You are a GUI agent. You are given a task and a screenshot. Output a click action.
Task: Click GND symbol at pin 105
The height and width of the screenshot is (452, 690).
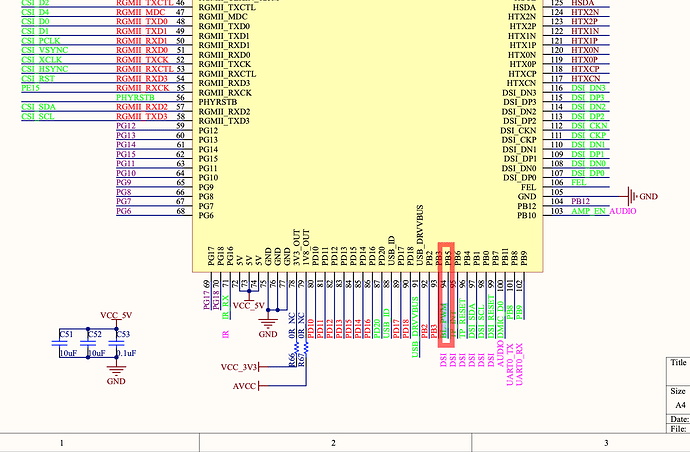(638, 196)
